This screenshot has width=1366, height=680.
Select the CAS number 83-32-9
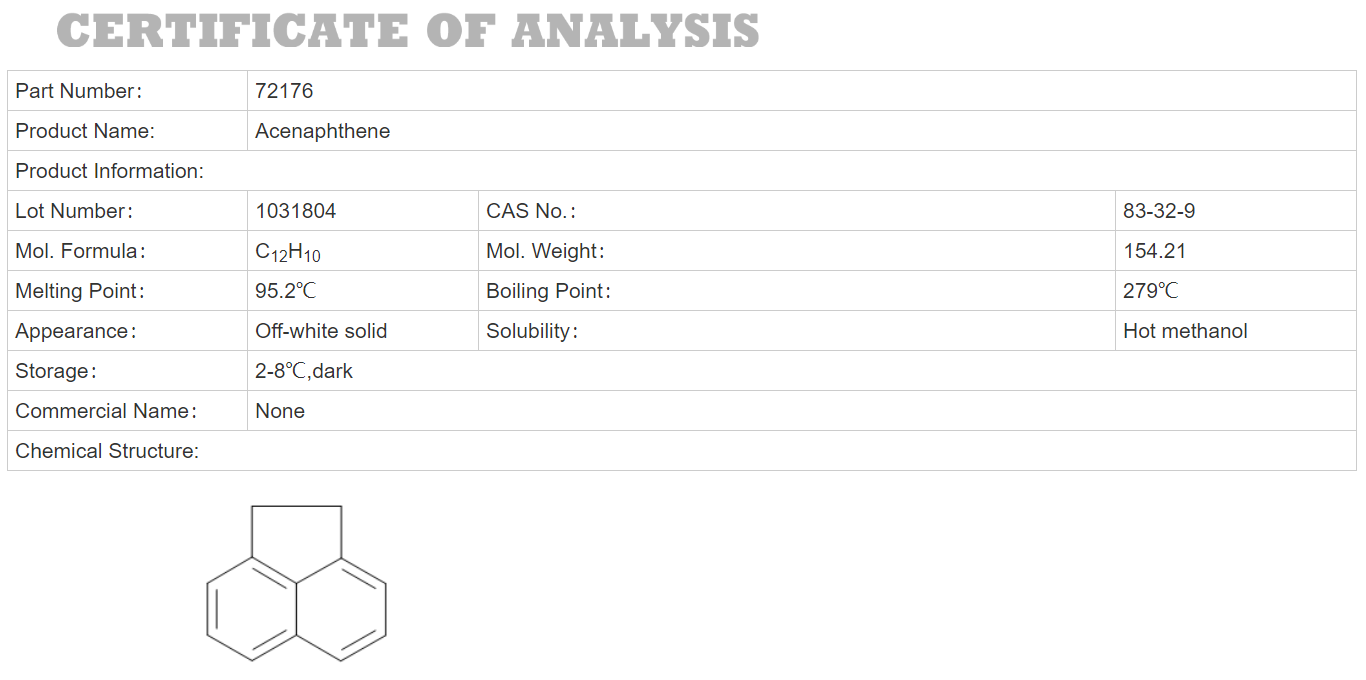[1159, 211]
